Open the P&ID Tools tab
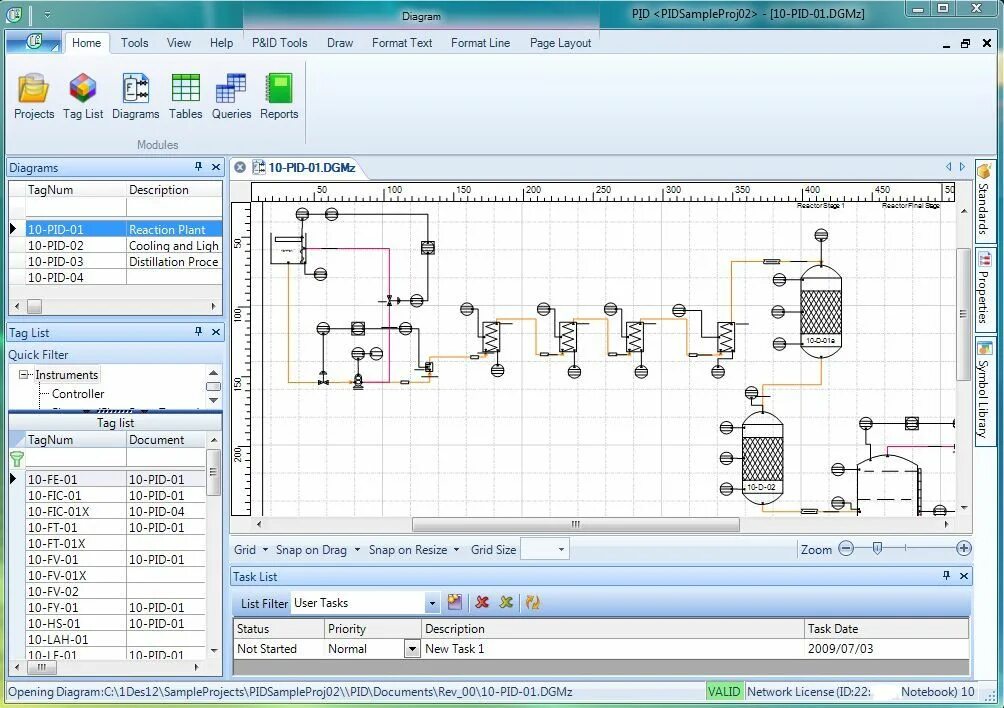Viewport: 1004px width, 708px height. tap(279, 43)
